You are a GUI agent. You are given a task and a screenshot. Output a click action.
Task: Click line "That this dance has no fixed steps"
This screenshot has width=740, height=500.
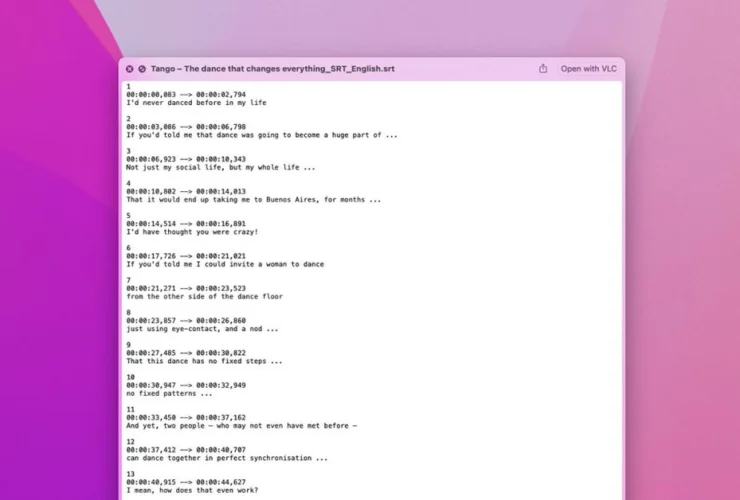click(204, 361)
